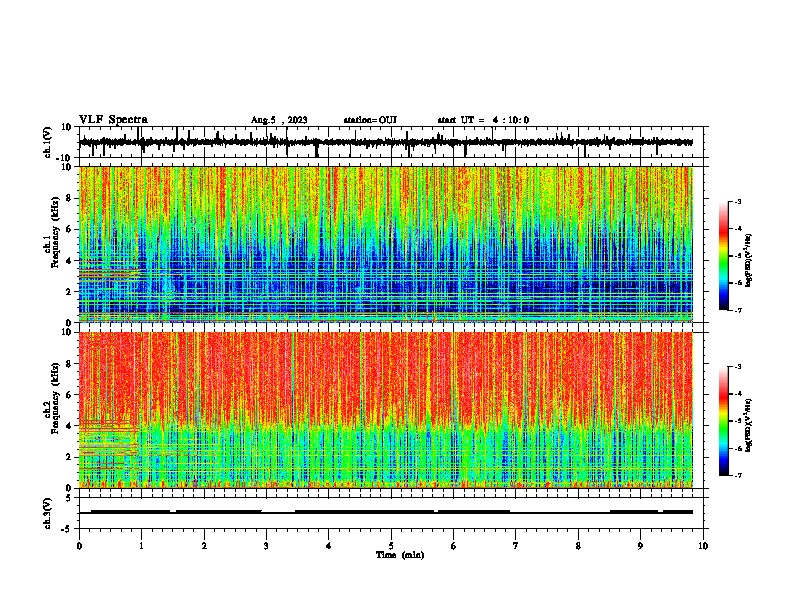Viewport: 792px width, 612px height.
Task: Click time axis tick label "3"
Action: point(266,546)
